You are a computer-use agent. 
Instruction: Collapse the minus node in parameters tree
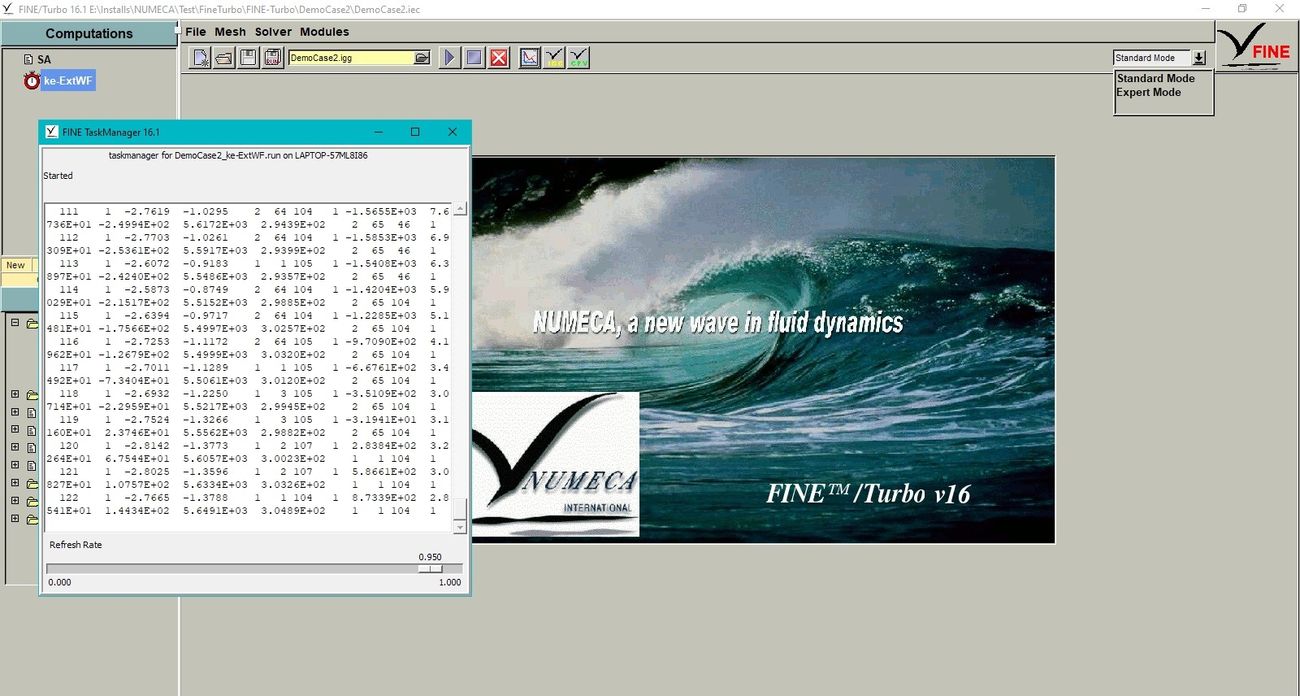point(15,323)
